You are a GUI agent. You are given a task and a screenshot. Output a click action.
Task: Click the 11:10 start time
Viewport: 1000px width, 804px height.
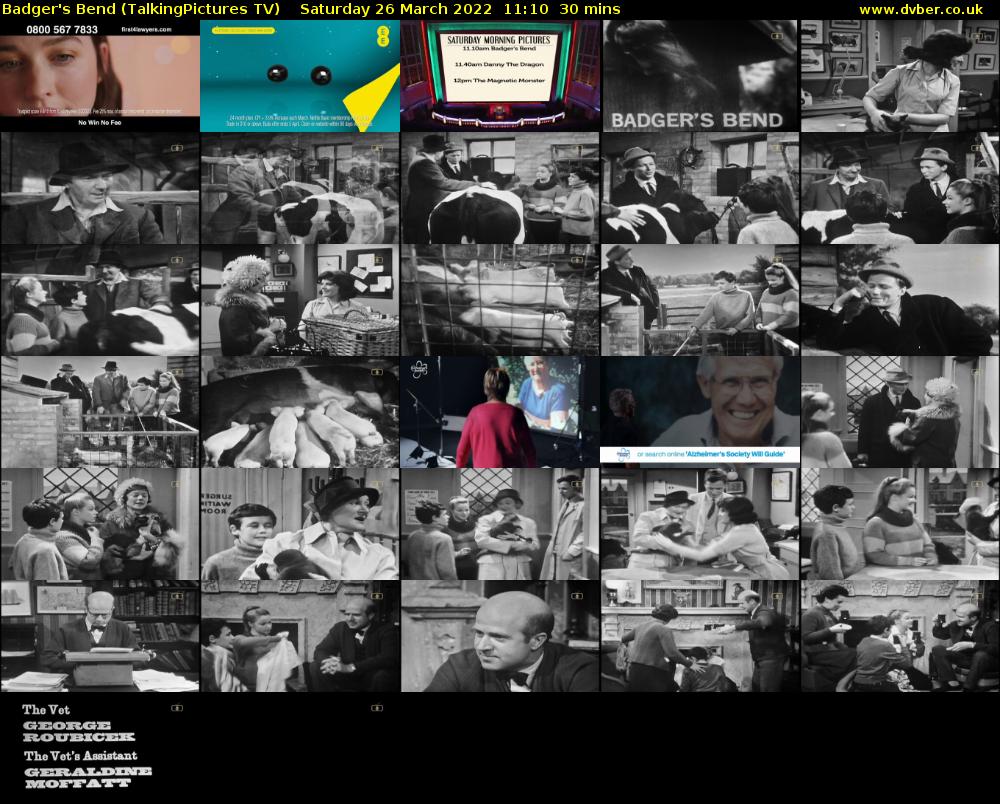click(x=526, y=10)
